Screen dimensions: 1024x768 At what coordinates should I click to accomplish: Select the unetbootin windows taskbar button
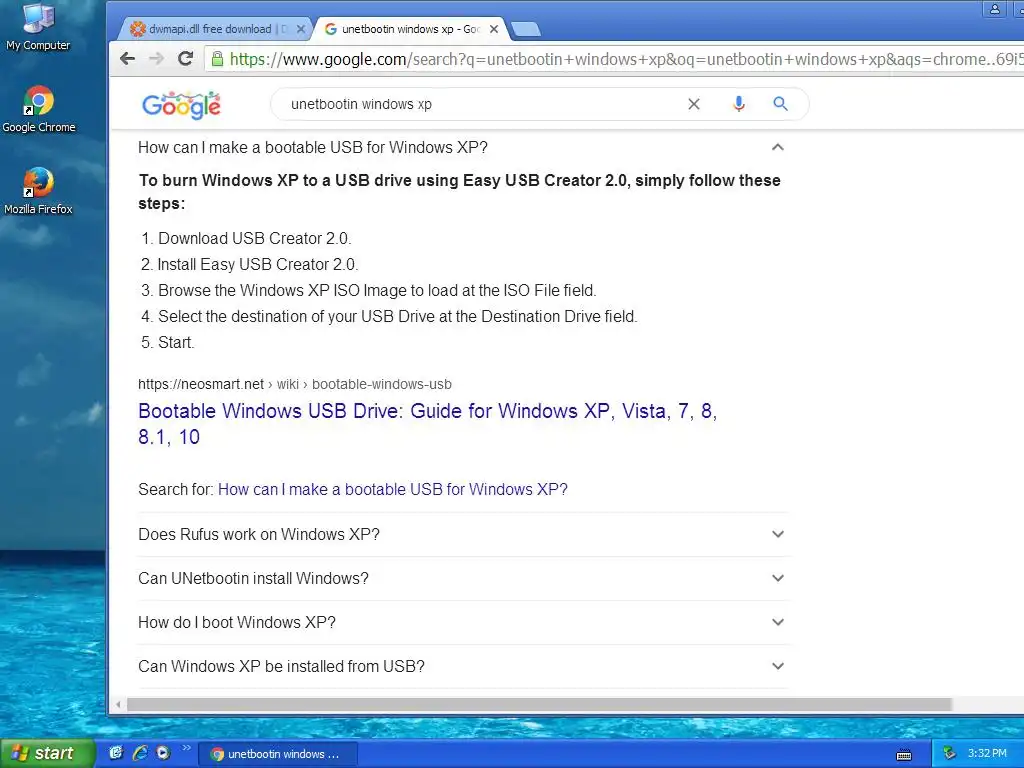[x=277, y=754]
